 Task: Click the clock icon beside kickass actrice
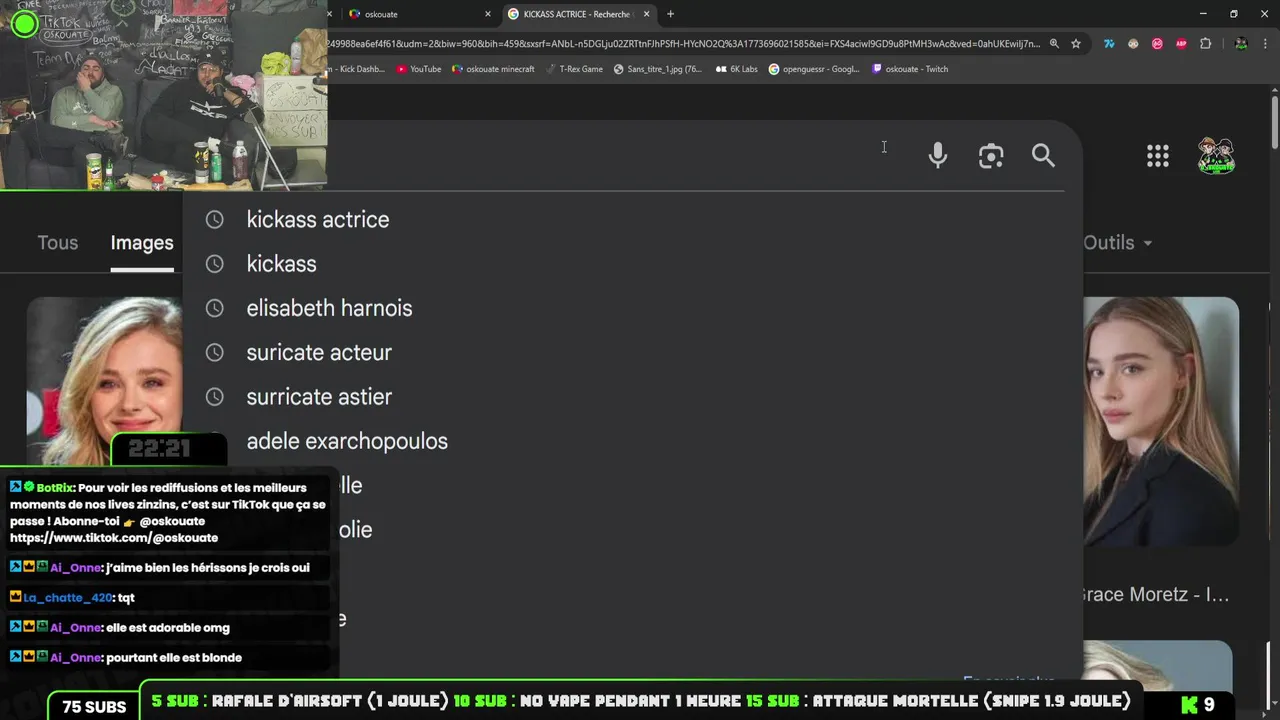click(214, 220)
